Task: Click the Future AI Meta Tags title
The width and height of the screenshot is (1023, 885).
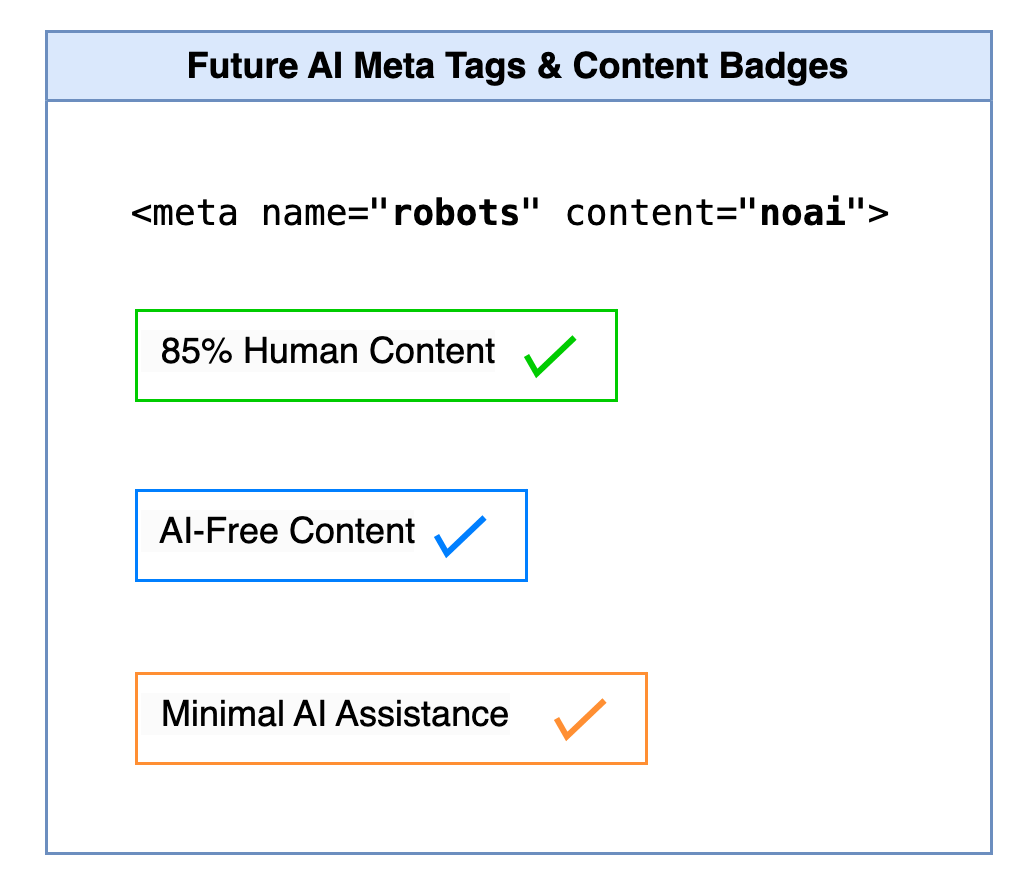Action: (x=517, y=66)
